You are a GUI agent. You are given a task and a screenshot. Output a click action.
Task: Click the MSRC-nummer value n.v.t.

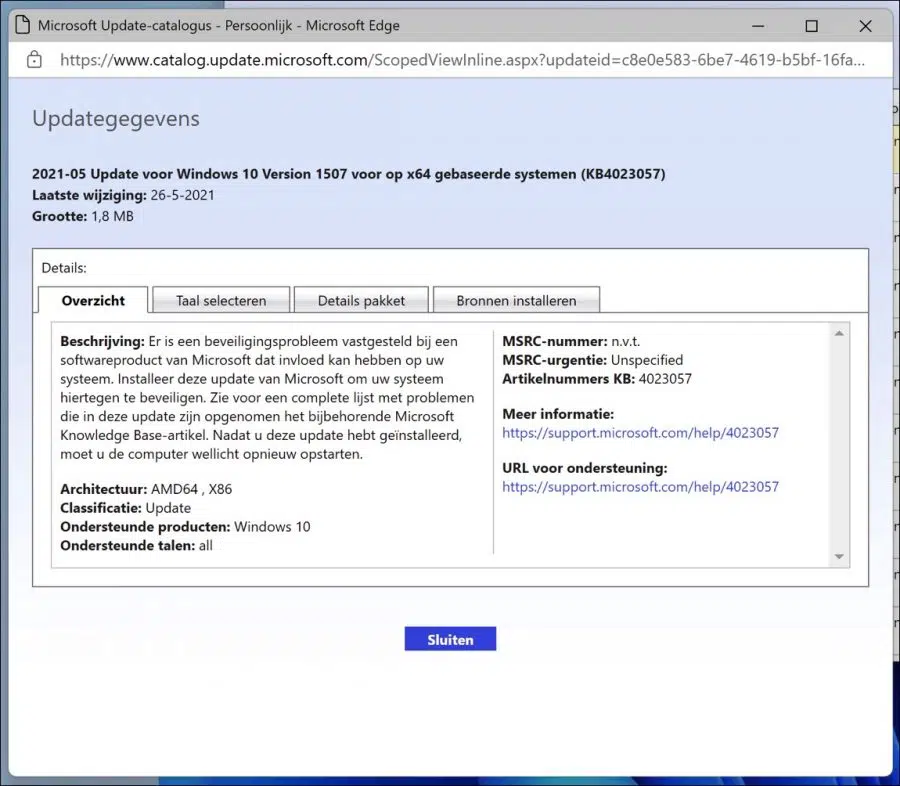coord(626,341)
